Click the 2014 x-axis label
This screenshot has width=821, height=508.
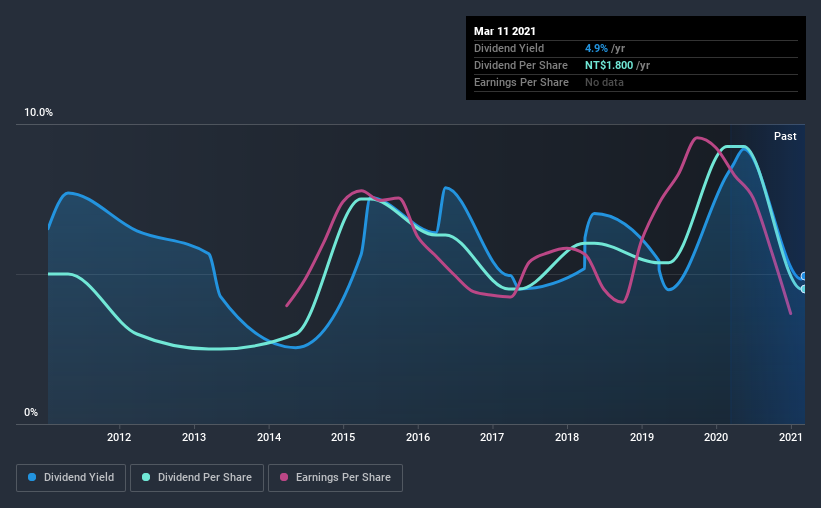pyautogui.click(x=269, y=437)
